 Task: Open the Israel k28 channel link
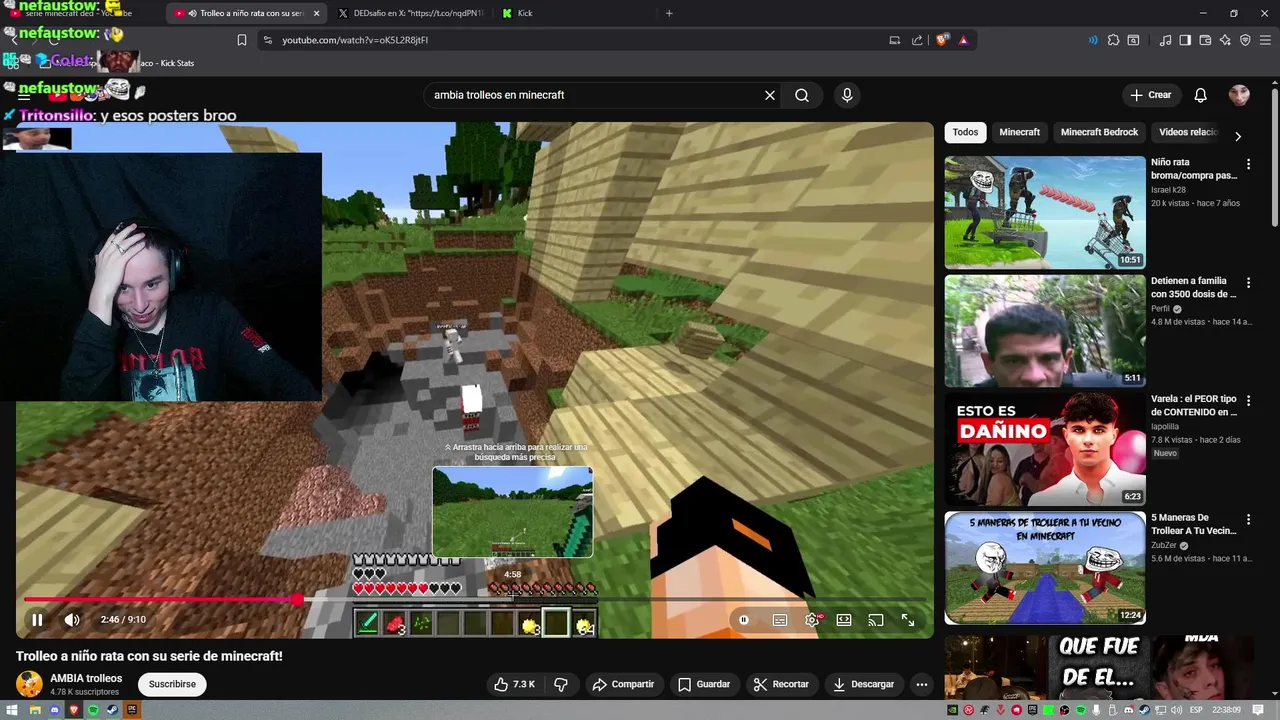[x=1168, y=190]
